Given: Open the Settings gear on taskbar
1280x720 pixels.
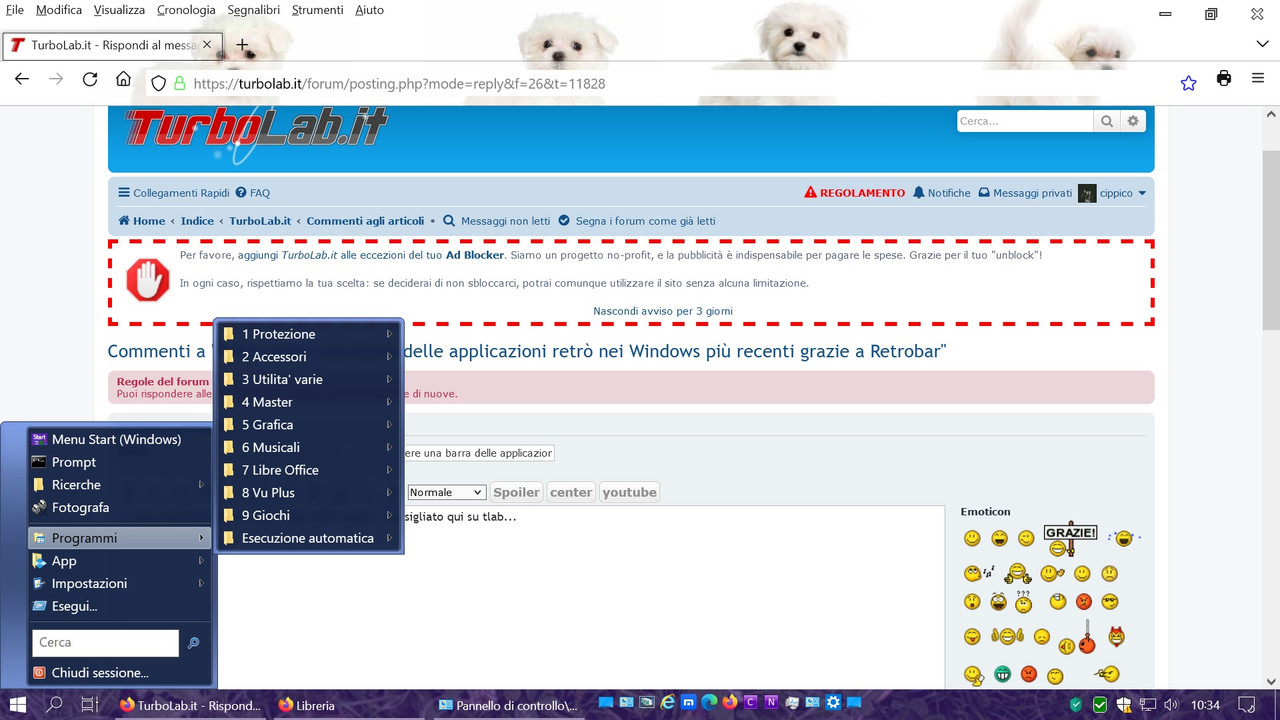Looking at the screenshot, I should [833, 704].
